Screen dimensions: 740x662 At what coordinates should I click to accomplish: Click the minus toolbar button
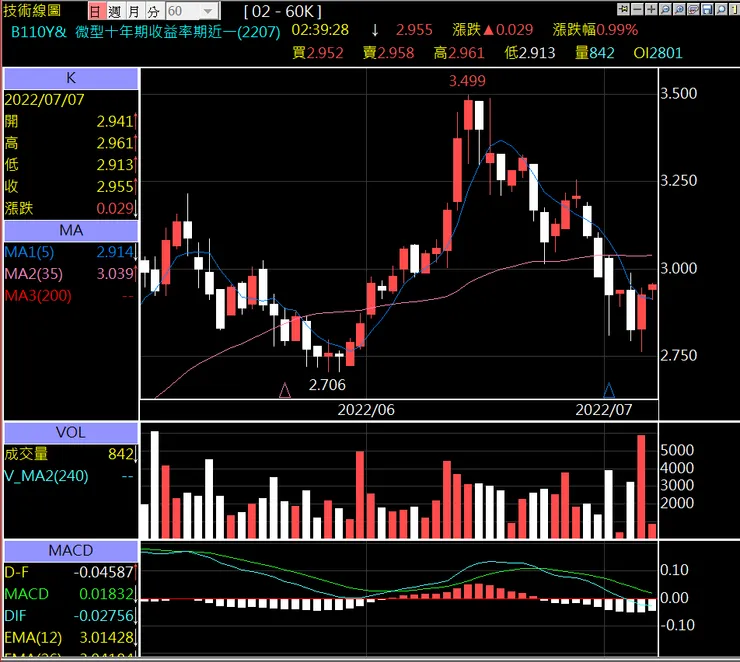click(637, 9)
